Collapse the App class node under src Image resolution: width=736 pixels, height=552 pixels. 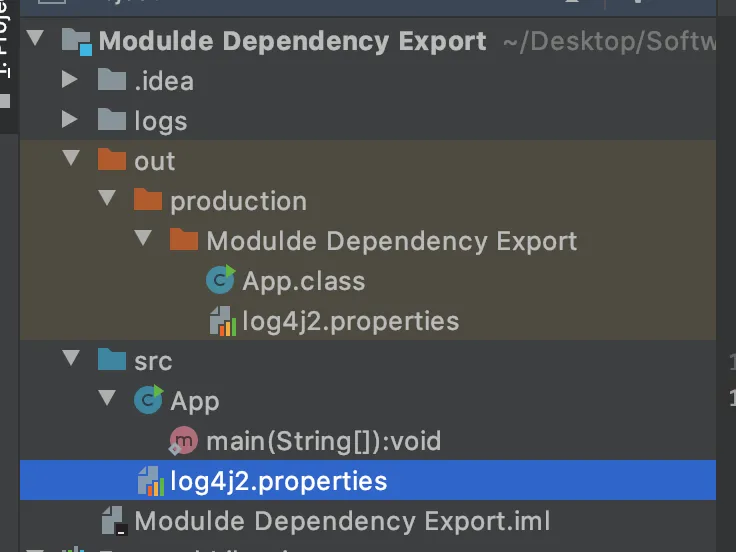[x=107, y=401]
